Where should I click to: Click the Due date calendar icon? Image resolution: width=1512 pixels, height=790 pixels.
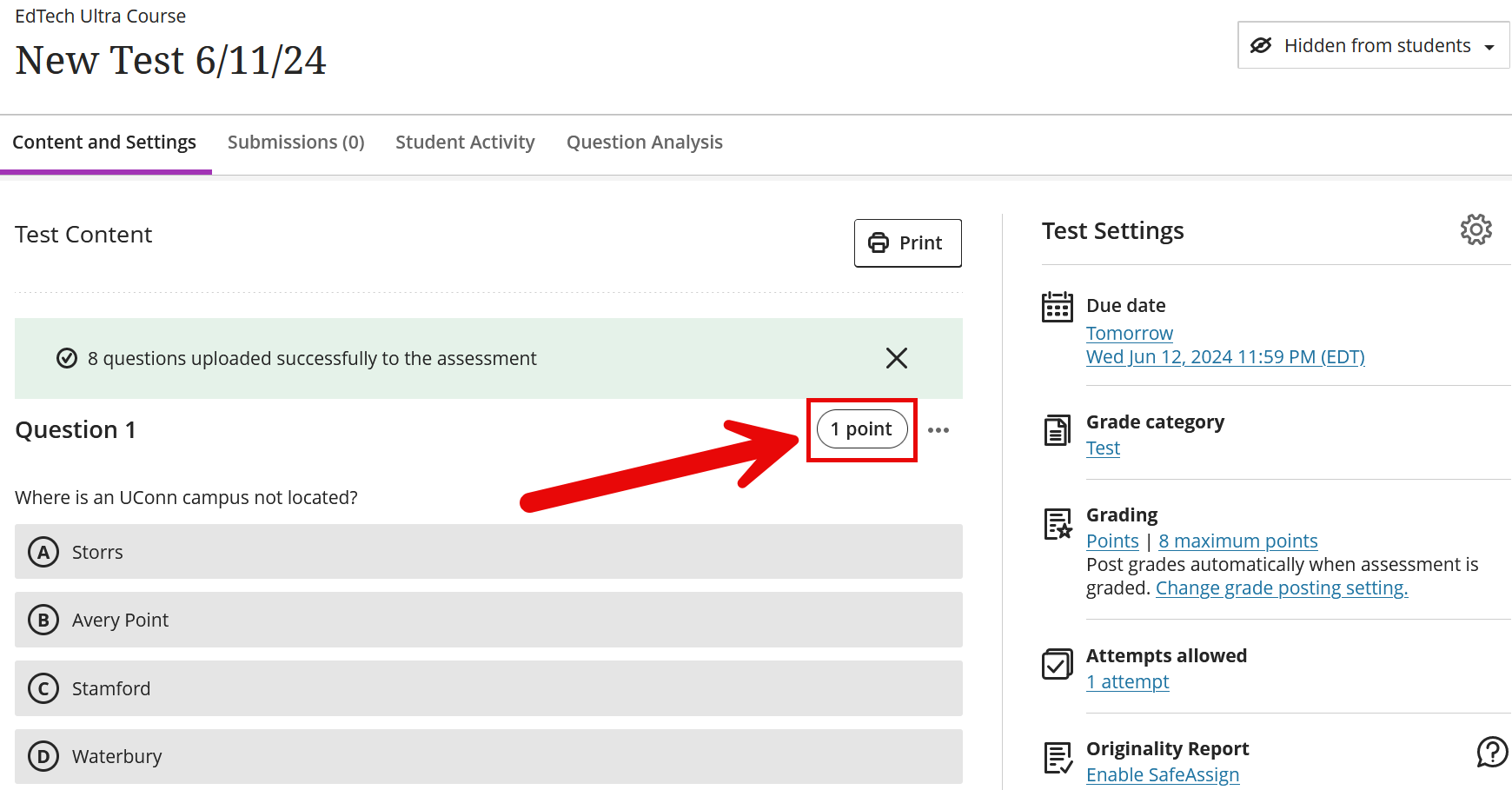pyautogui.click(x=1057, y=307)
